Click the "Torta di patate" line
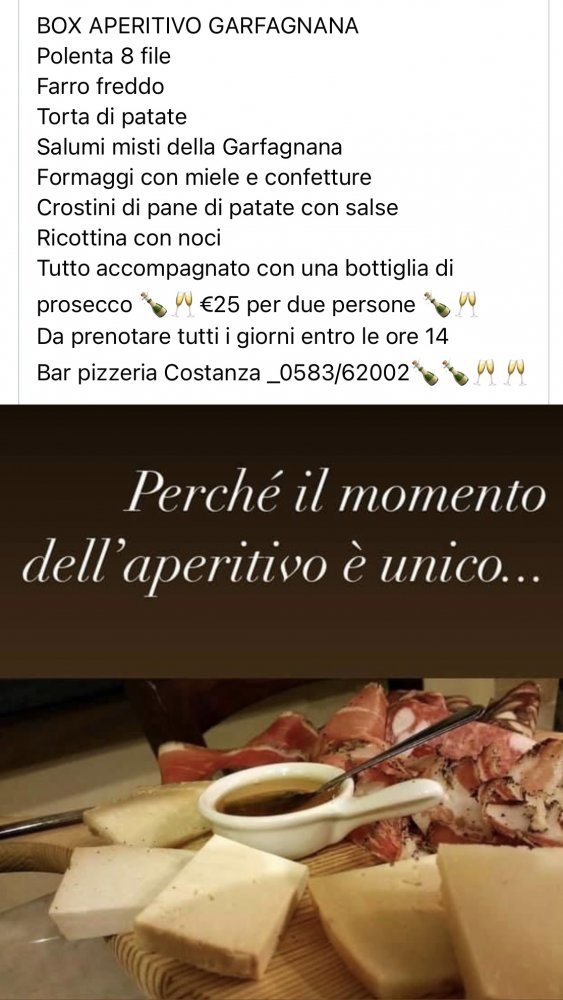Image resolution: width=563 pixels, height=1000 pixels. click(112, 117)
